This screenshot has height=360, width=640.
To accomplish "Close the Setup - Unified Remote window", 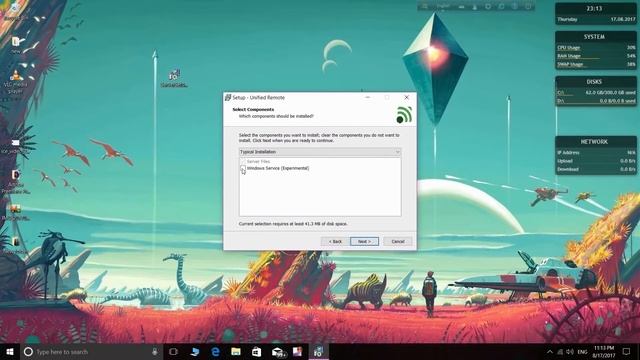I will (x=407, y=98).
